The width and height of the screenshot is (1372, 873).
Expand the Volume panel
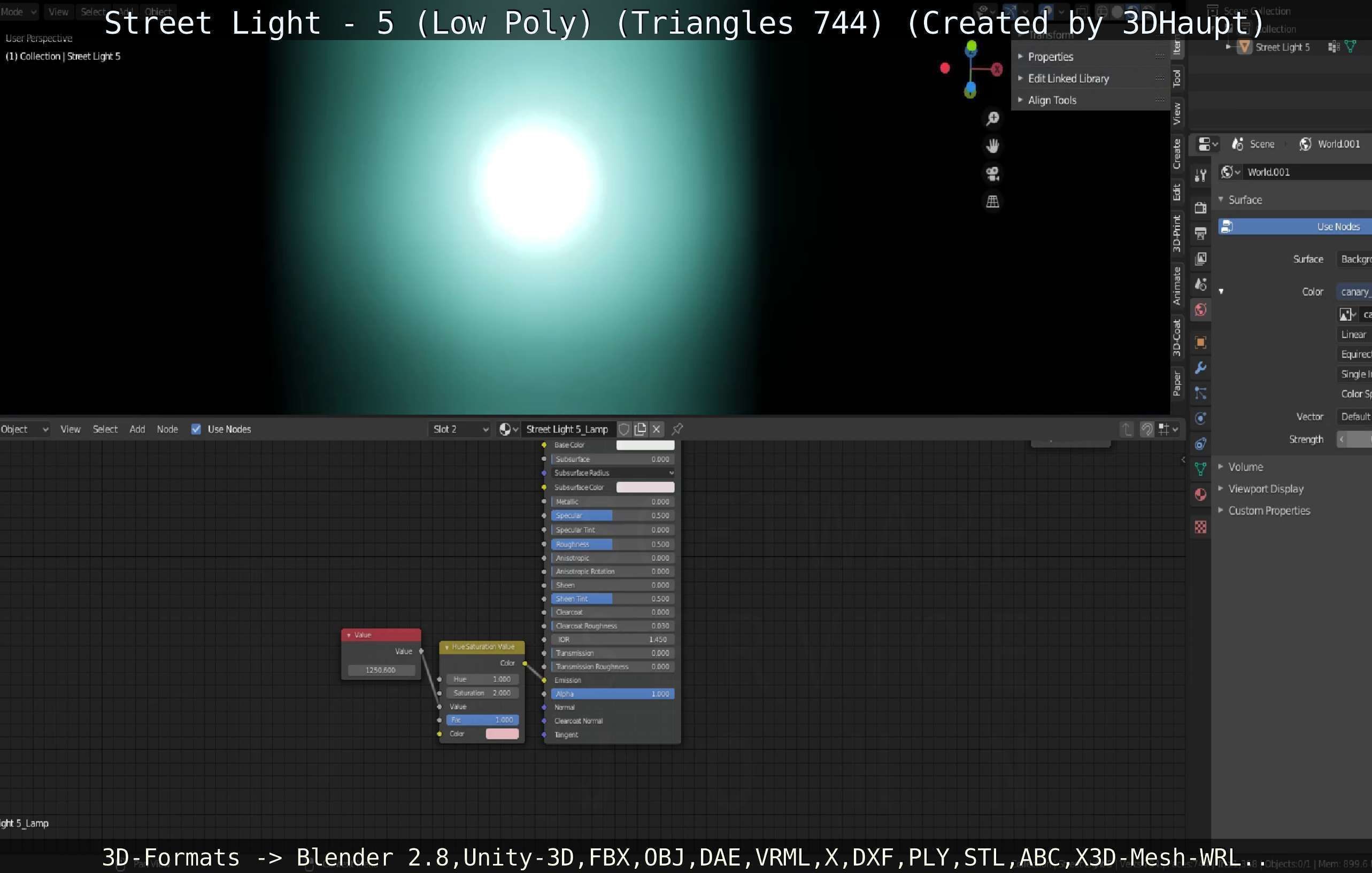click(1245, 467)
